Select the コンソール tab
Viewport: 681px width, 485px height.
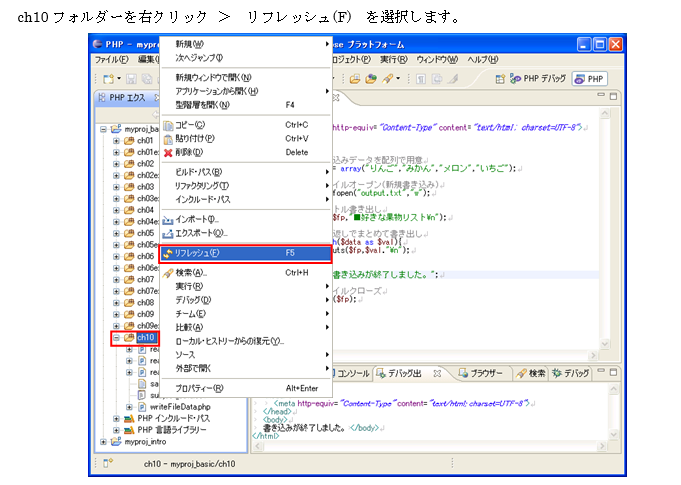click(x=354, y=373)
